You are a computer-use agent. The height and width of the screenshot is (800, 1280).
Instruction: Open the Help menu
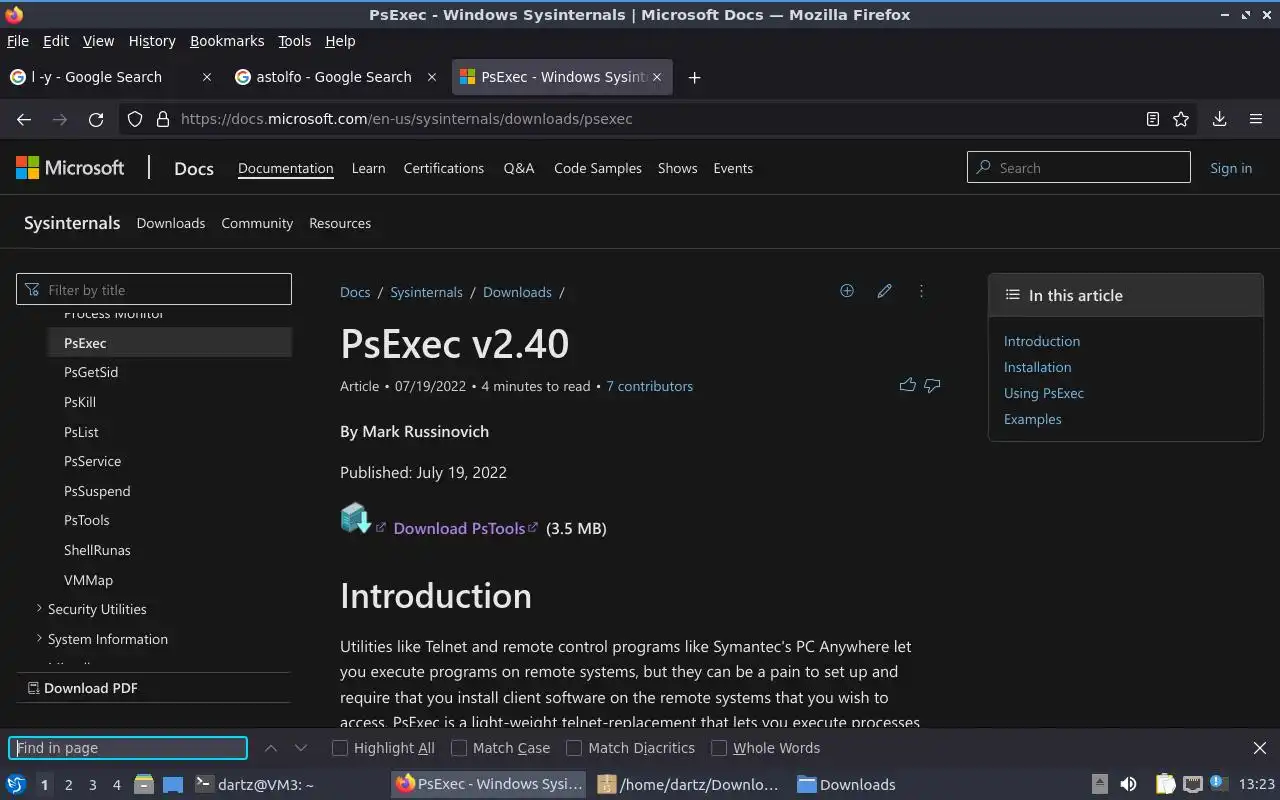coord(340,41)
